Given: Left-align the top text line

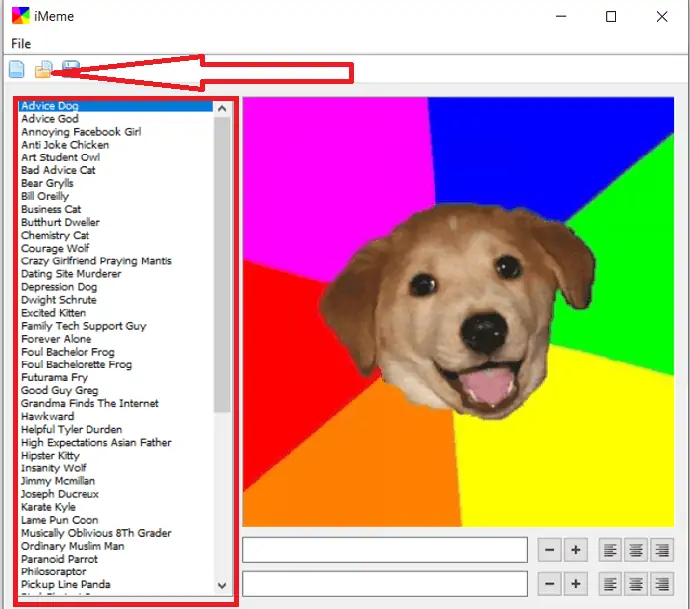Looking at the screenshot, I should [x=610, y=549].
